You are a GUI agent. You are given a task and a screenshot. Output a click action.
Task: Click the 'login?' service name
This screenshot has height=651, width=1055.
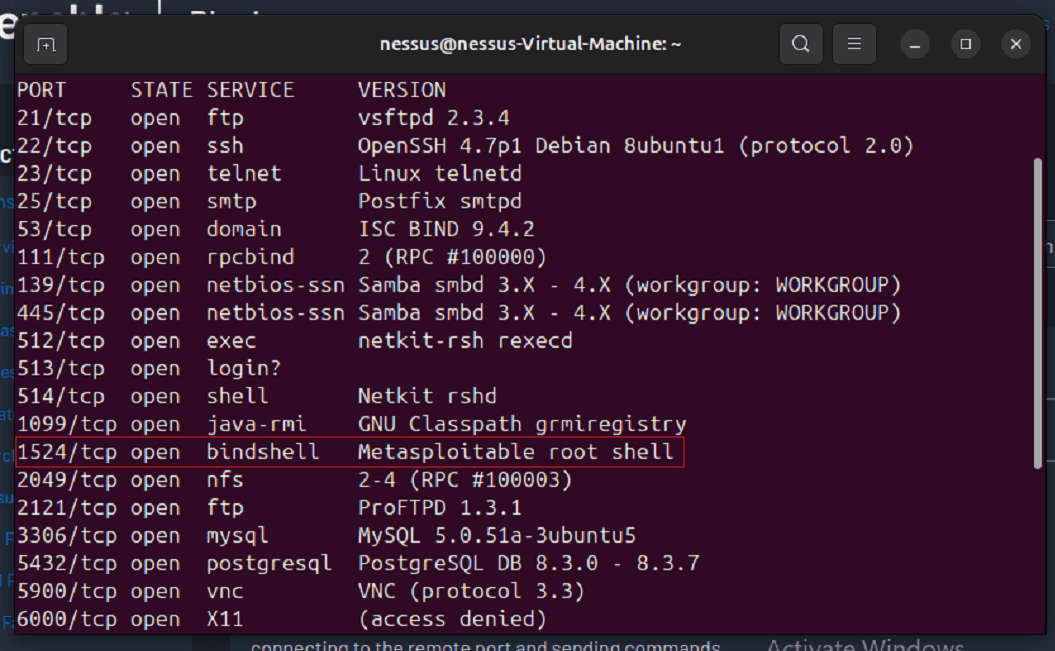(244, 369)
